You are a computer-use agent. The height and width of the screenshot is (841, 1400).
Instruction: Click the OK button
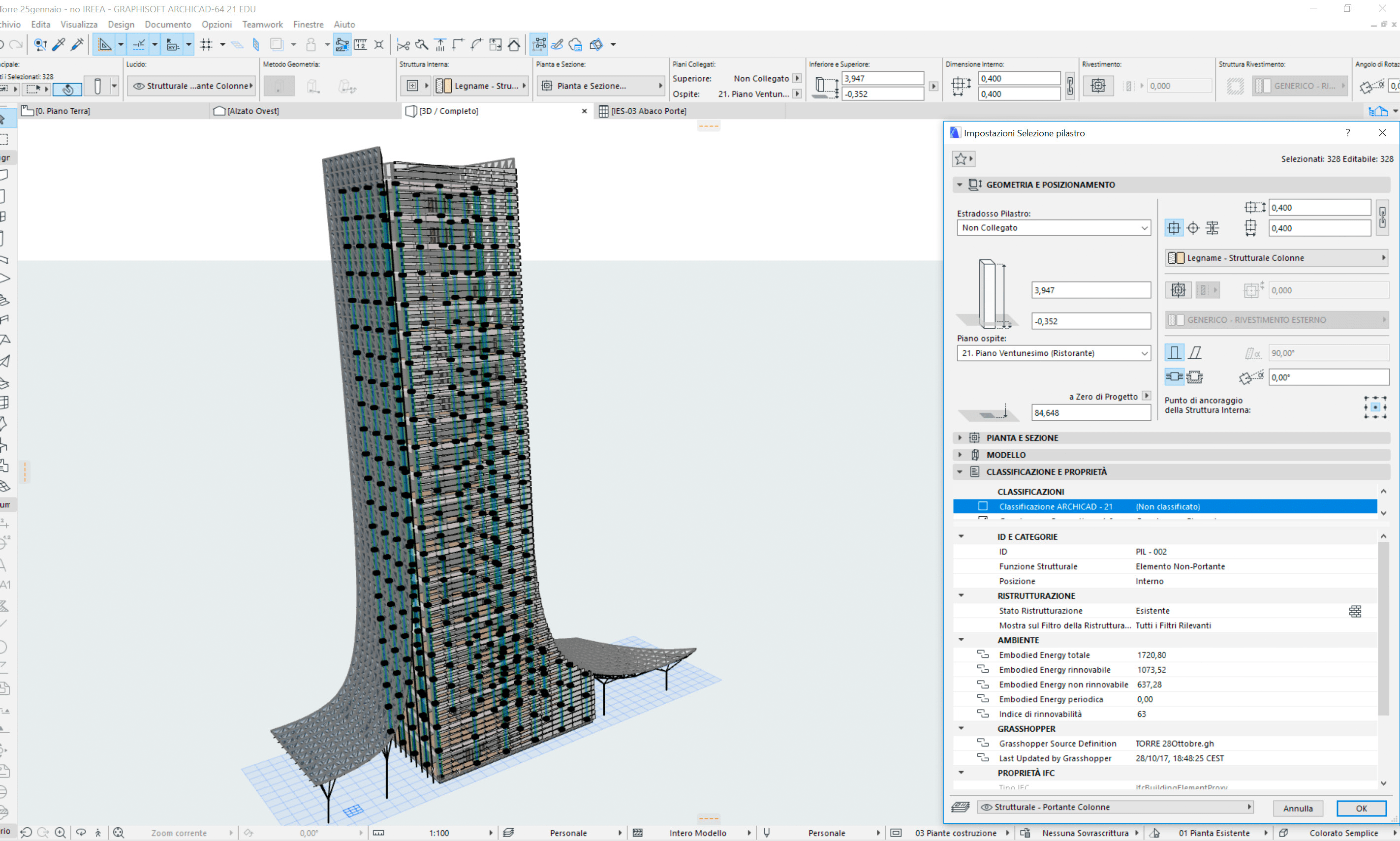coord(1362,808)
